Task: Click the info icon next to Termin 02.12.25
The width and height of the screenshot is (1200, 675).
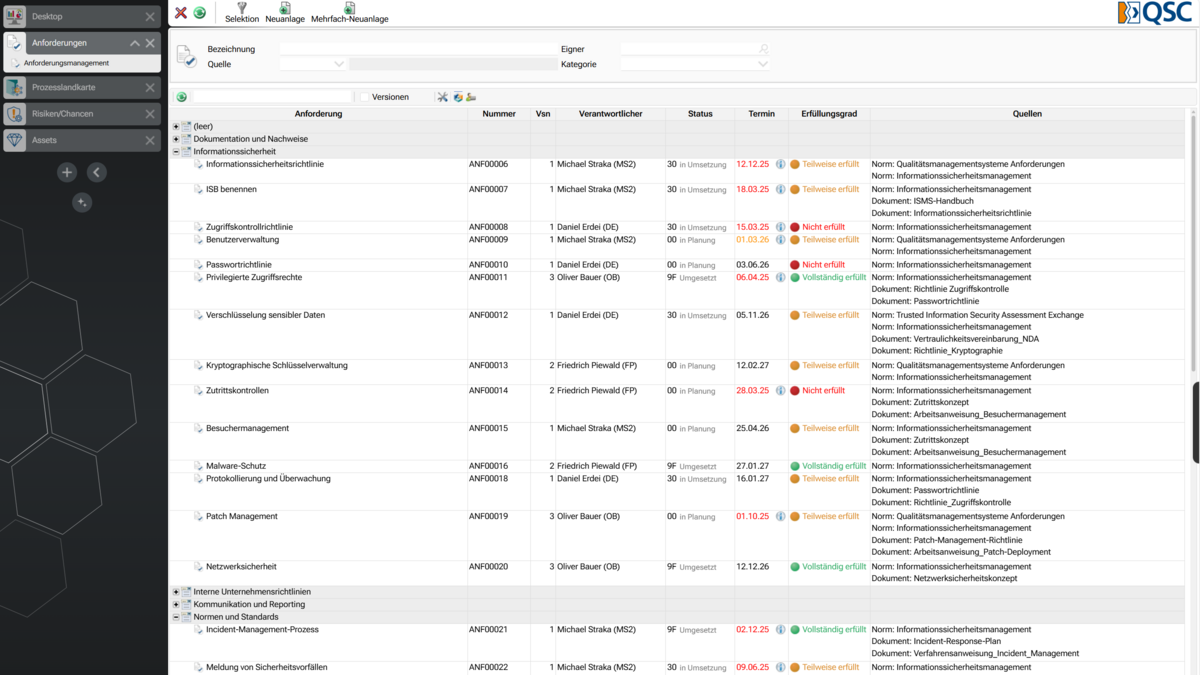Action: [780, 630]
